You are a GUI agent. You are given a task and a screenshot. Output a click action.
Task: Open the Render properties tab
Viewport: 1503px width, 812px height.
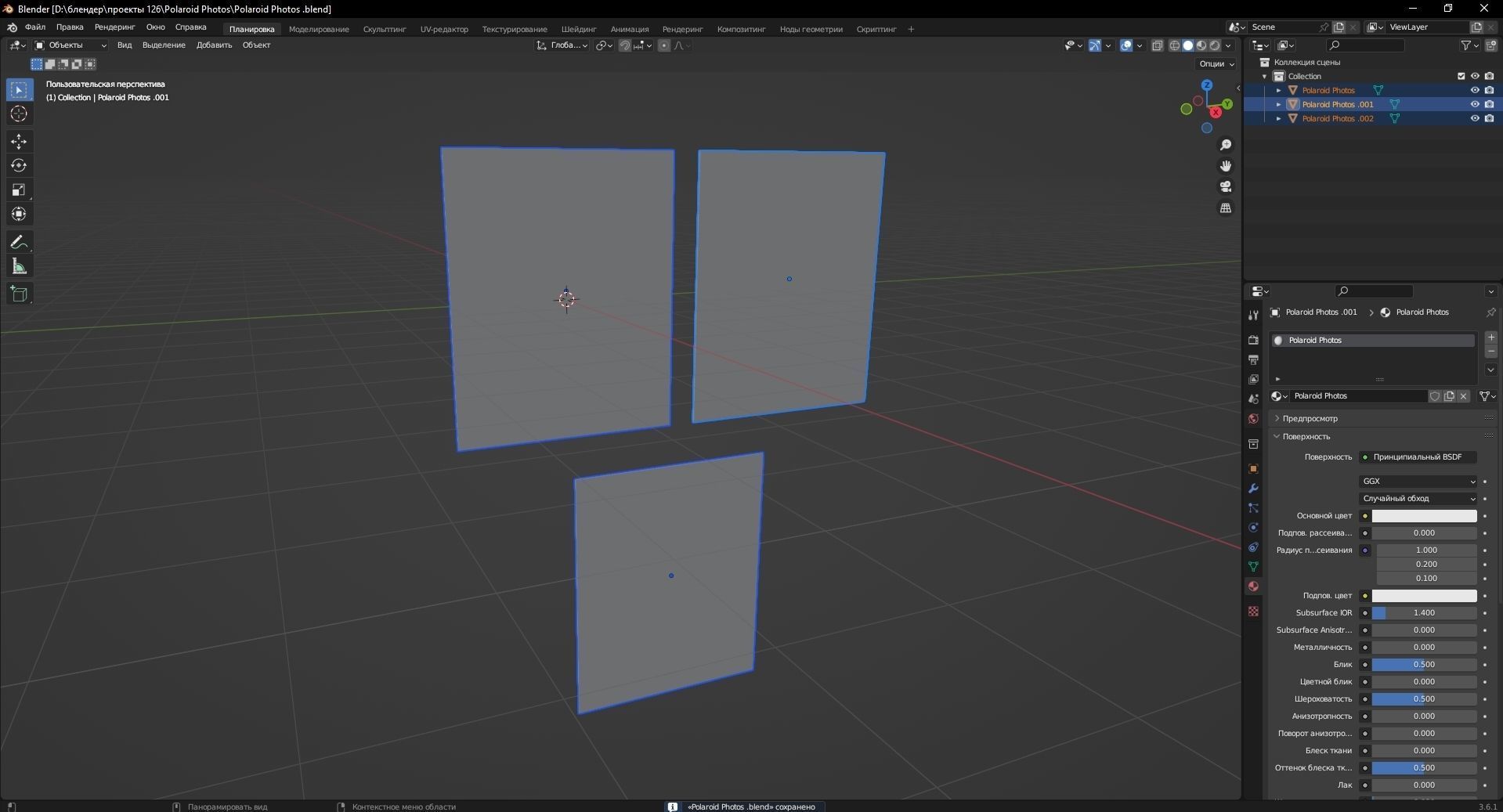pyautogui.click(x=1253, y=340)
